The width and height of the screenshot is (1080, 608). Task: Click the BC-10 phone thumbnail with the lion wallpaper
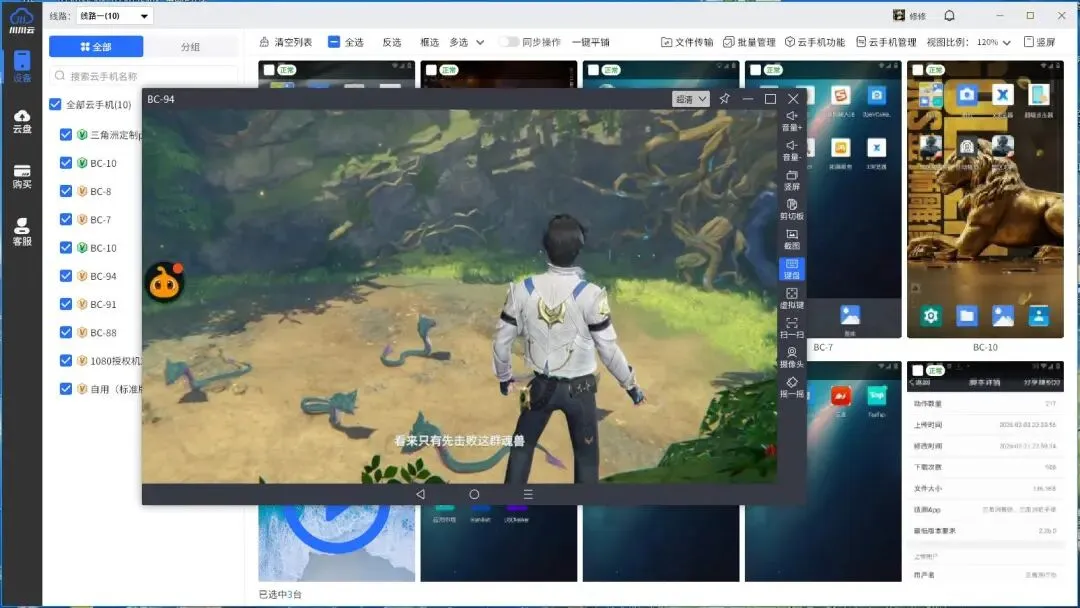click(x=985, y=200)
